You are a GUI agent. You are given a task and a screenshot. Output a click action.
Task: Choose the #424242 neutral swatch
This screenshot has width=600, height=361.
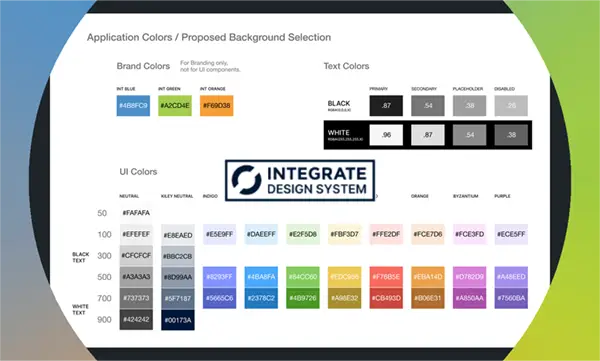click(x=136, y=320)
